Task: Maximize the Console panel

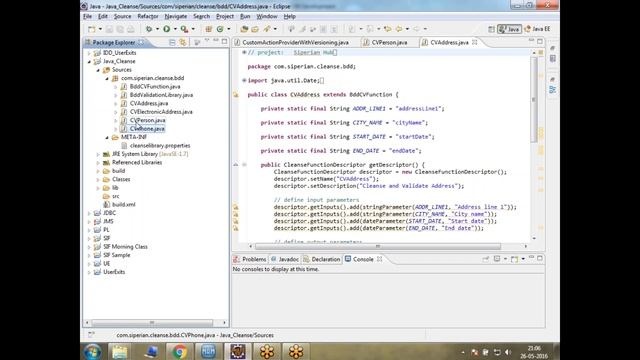Action: 540,258
